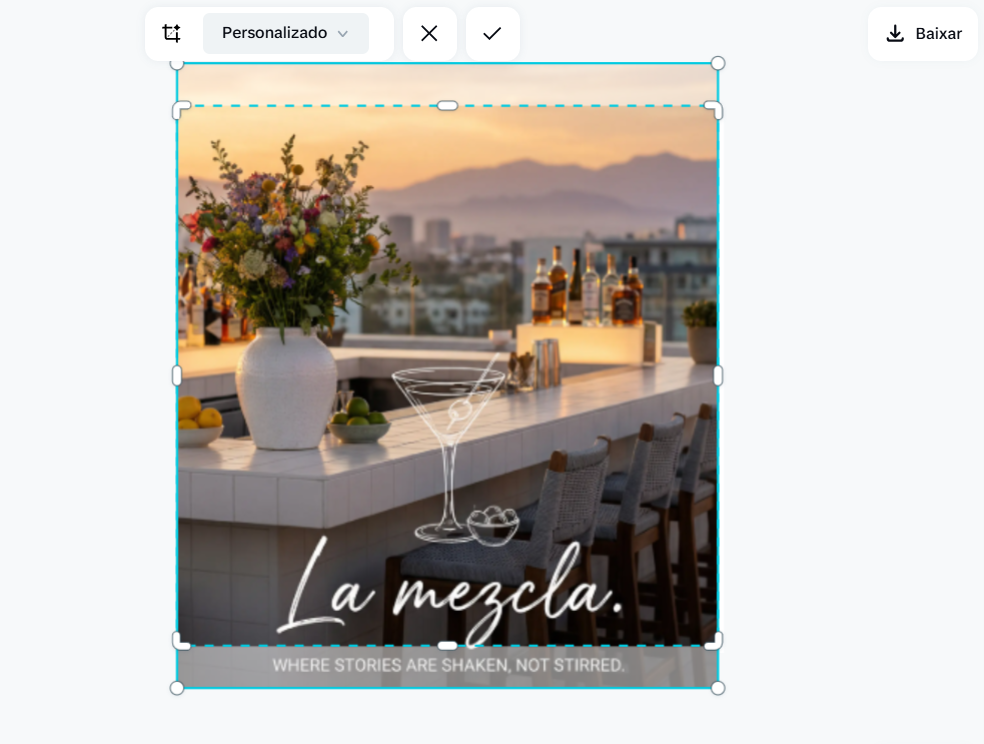Click the crop tool icon

(171, 33)
